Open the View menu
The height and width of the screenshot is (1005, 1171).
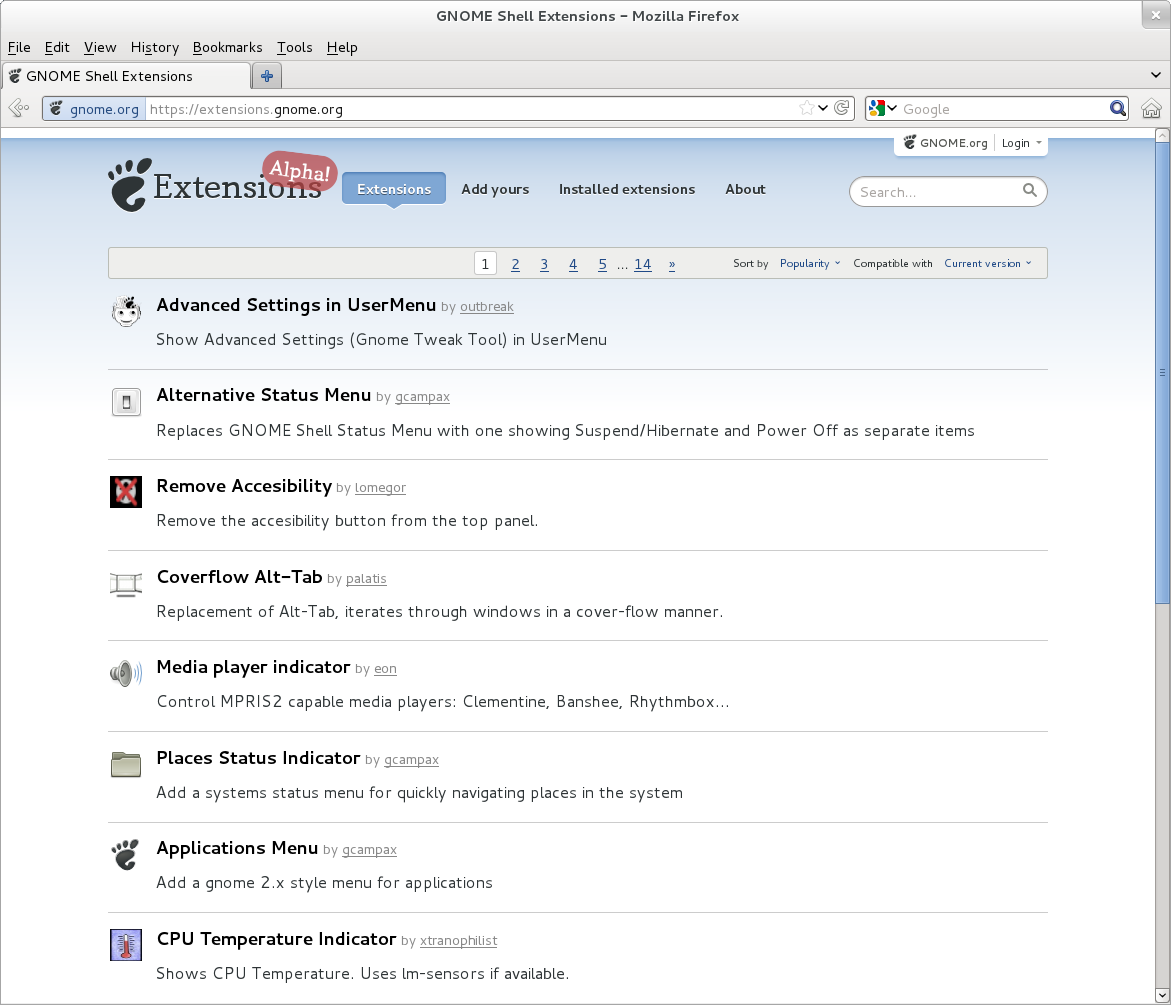coord(100,47)
